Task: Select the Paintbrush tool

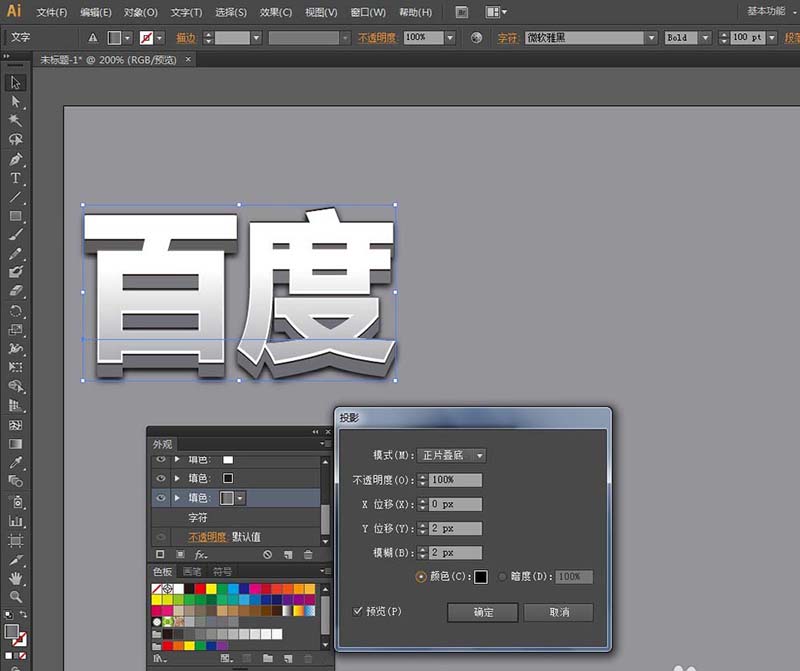Action: (15, 234)
